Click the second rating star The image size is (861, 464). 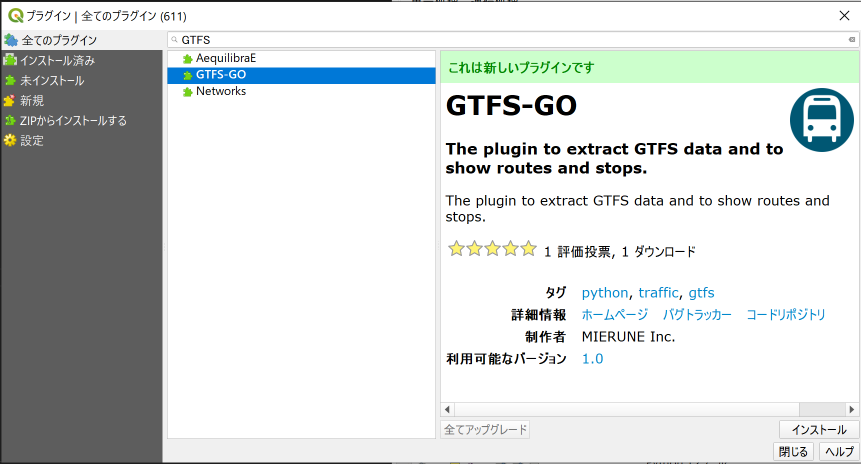pyautogui.click(x=474, y=249)
